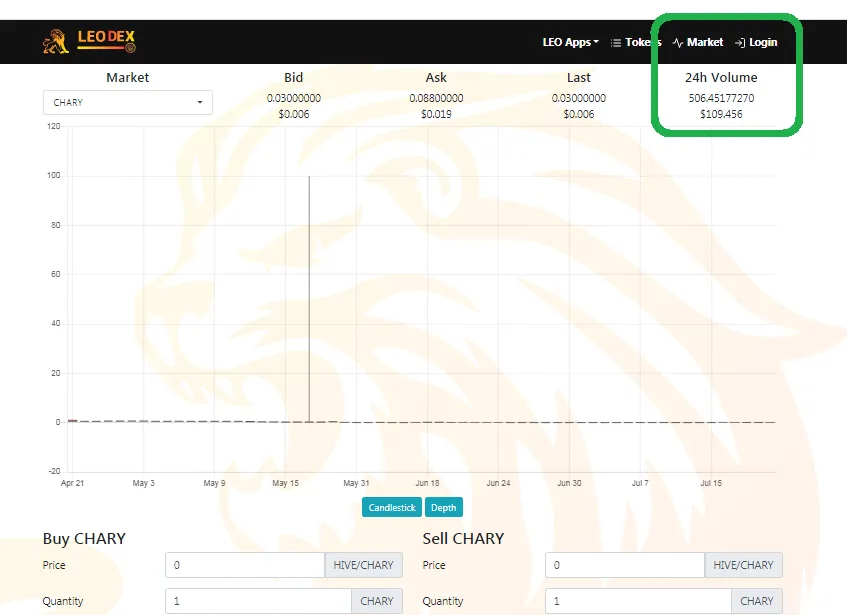This screenshot has height=615, width=847.
Task: Click the Login link
Action: tap(756, 42)
